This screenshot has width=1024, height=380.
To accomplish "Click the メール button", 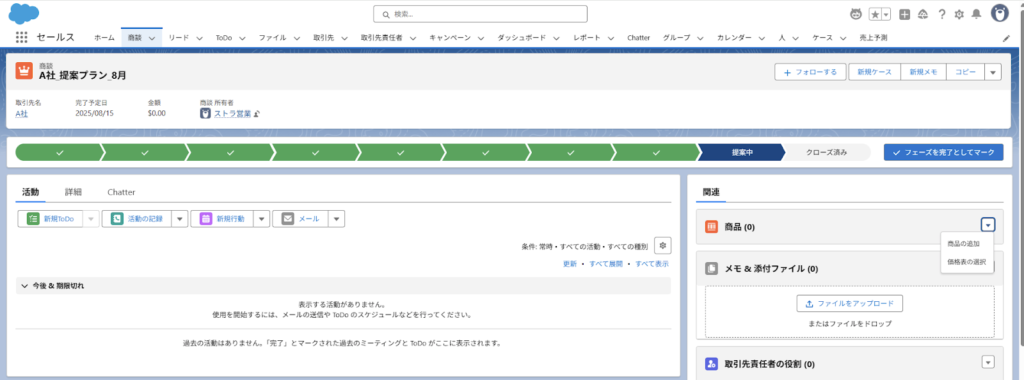I will coord(300,219).
